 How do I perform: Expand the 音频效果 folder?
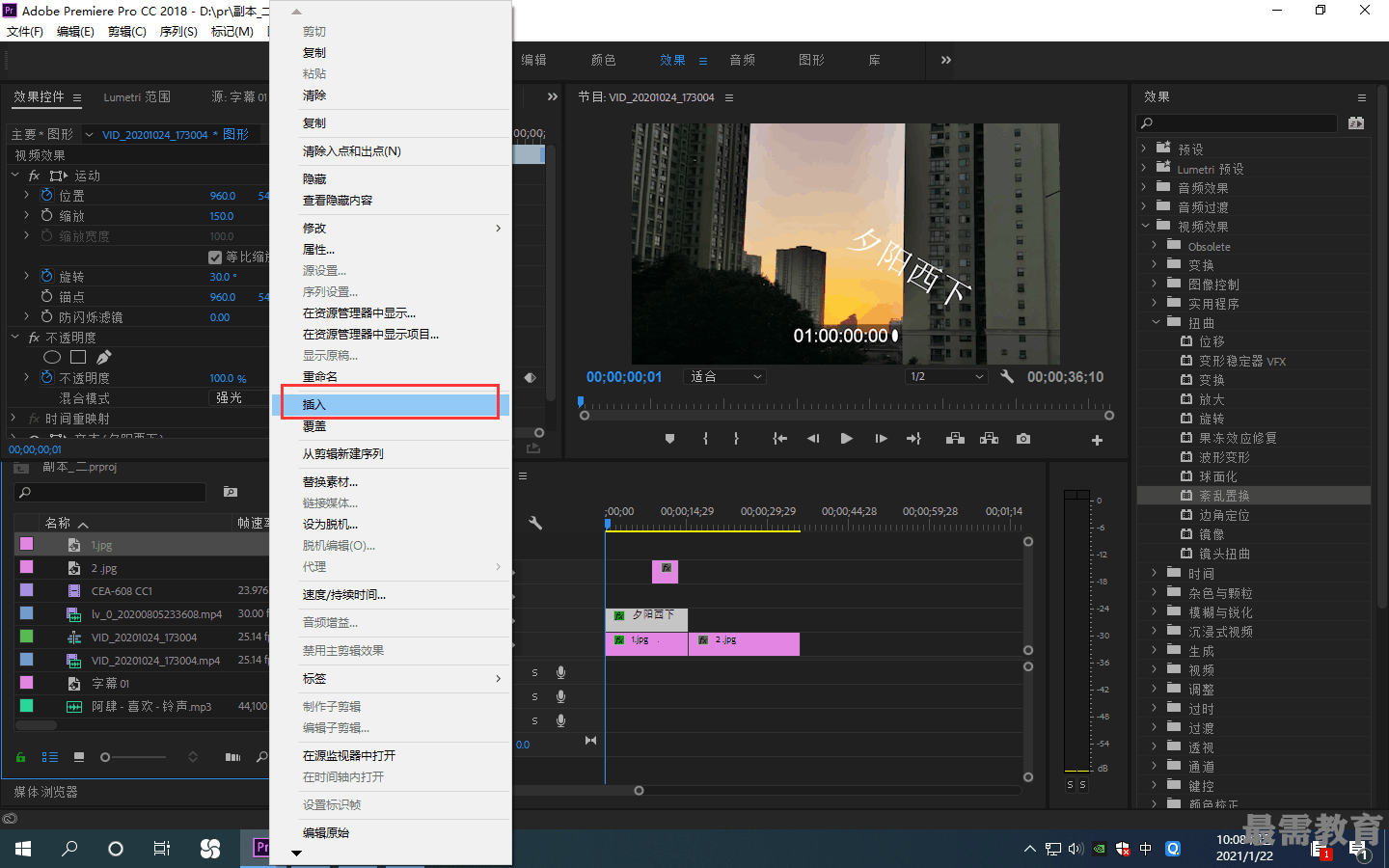pos(1144,187)
